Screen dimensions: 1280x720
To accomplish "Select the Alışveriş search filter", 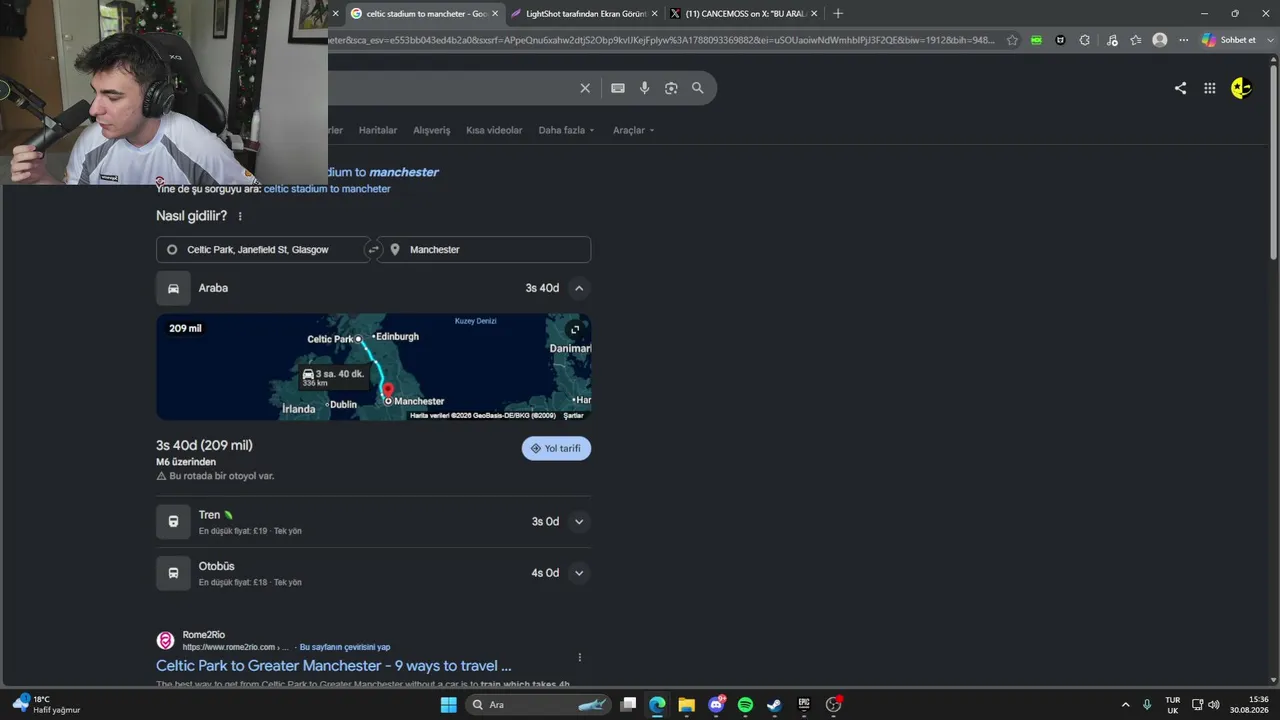I will pos(432,130).
